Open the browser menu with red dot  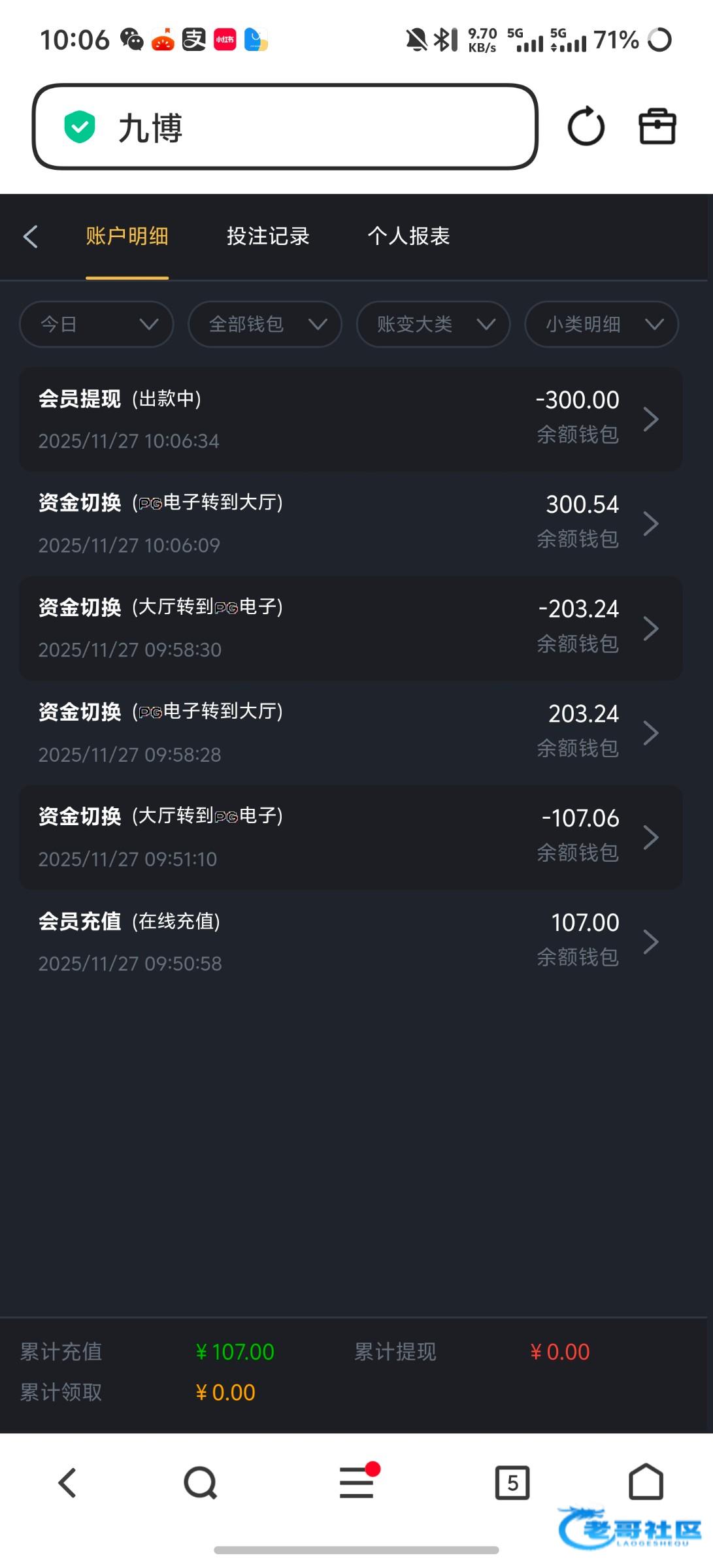pos(357,1482)
